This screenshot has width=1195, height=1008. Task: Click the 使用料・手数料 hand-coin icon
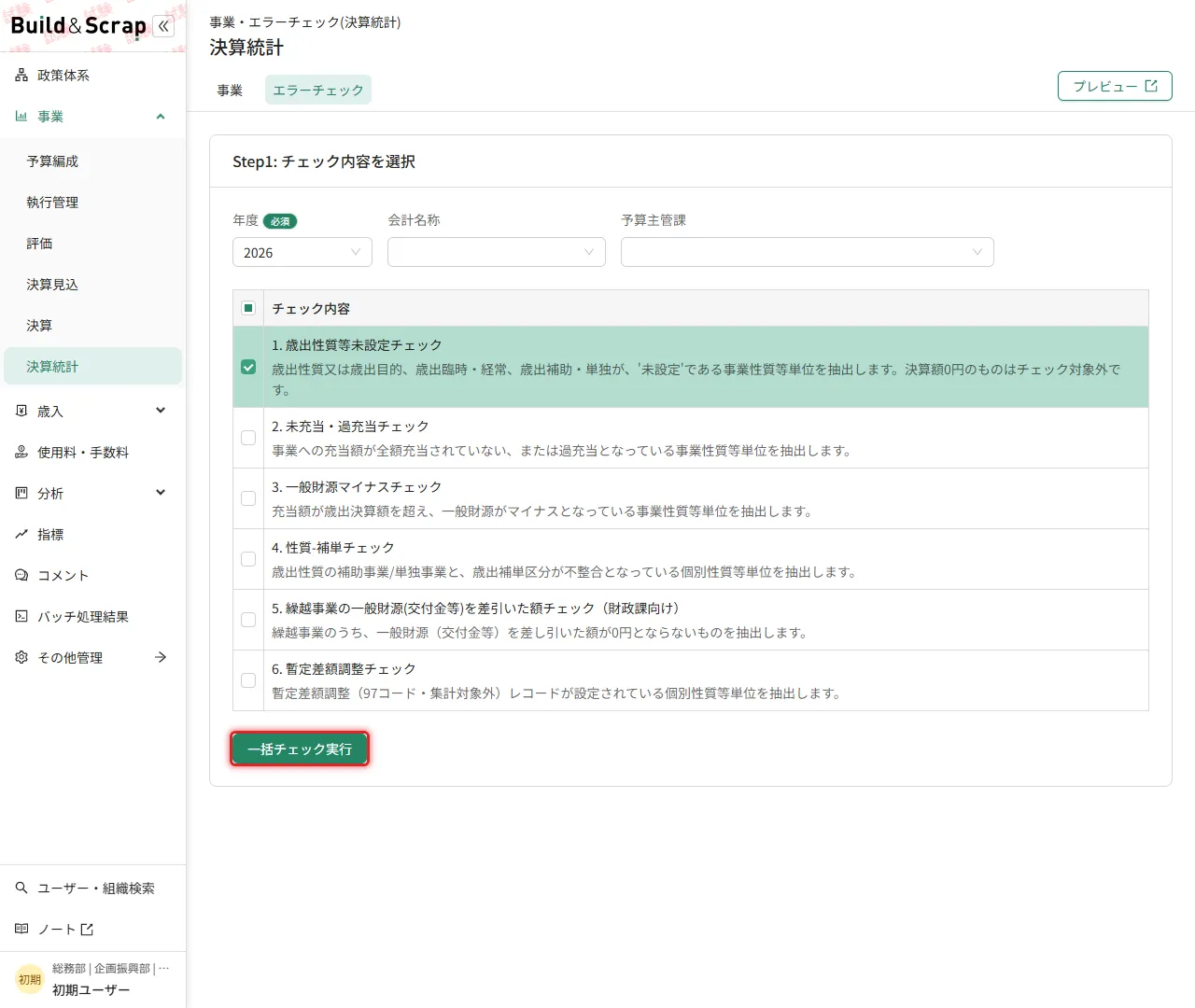(21, 452)
